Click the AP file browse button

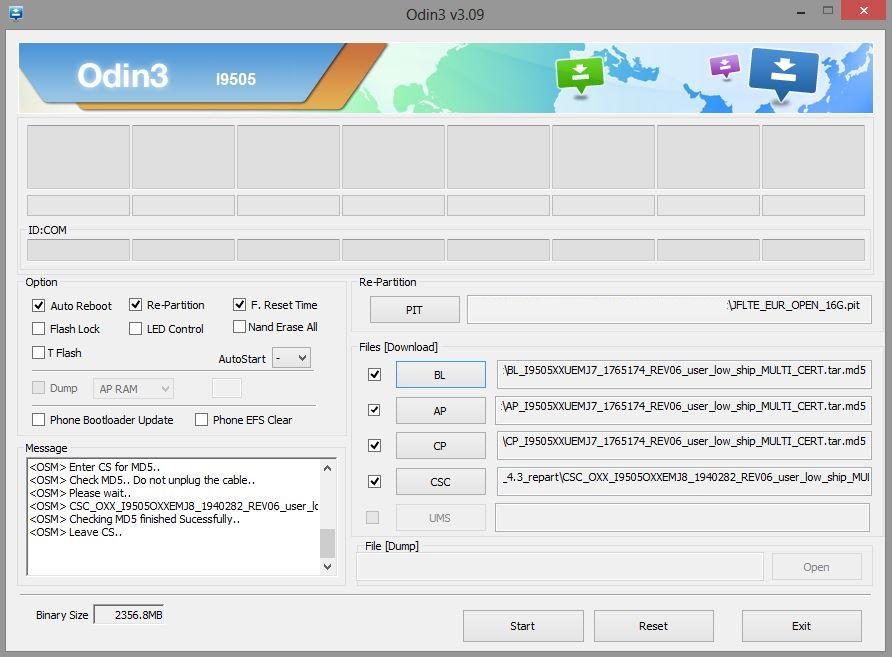[440, 411]
